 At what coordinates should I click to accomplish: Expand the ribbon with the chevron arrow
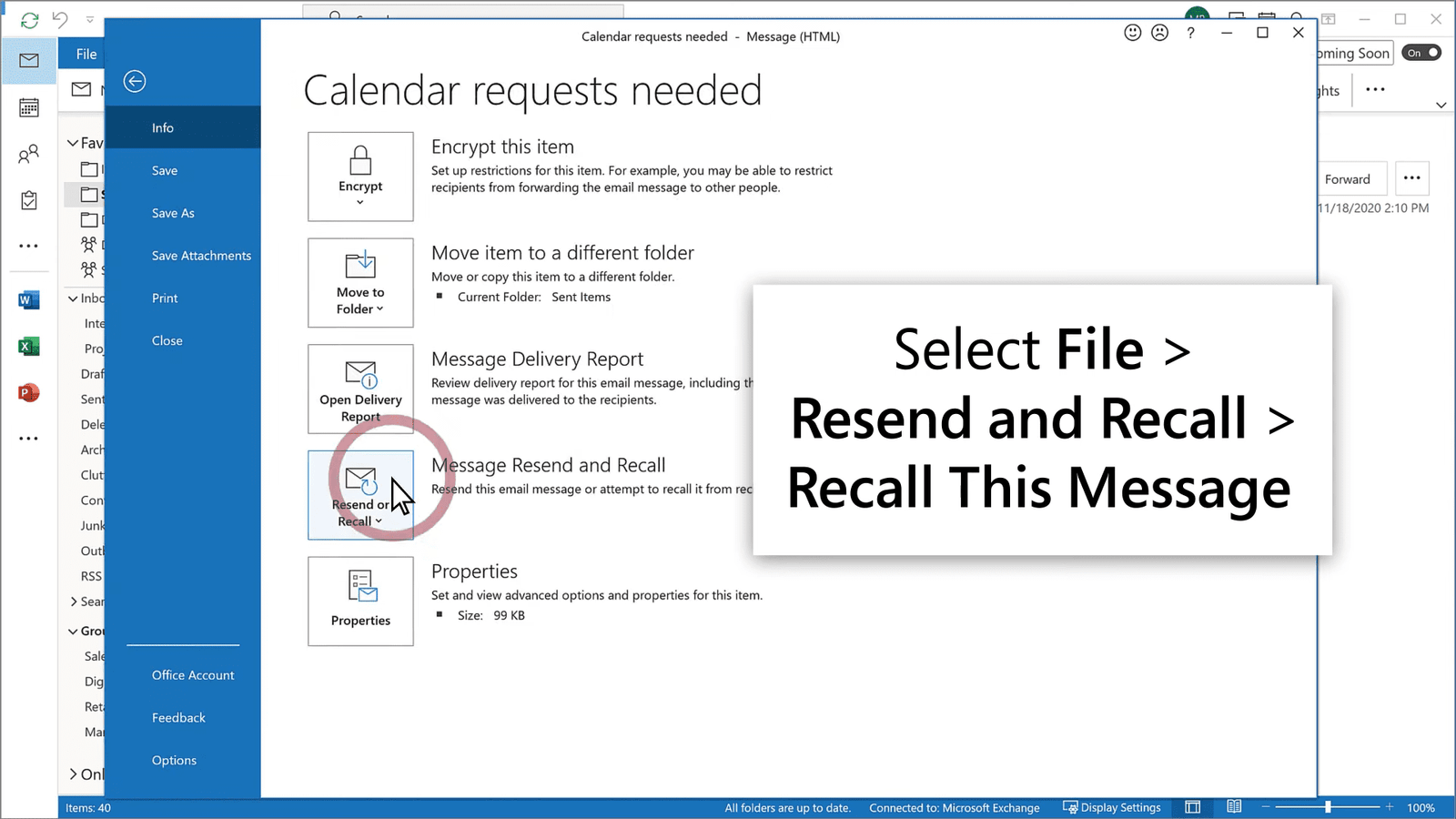point(1441,105)
